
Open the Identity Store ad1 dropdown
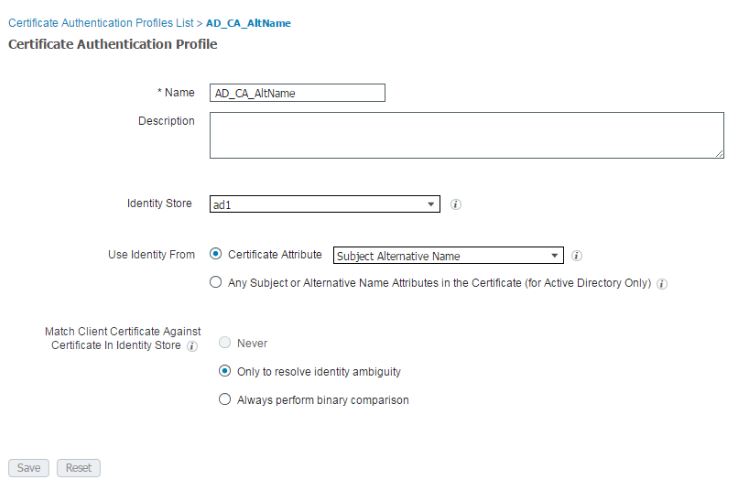click(x=325, y=204)
